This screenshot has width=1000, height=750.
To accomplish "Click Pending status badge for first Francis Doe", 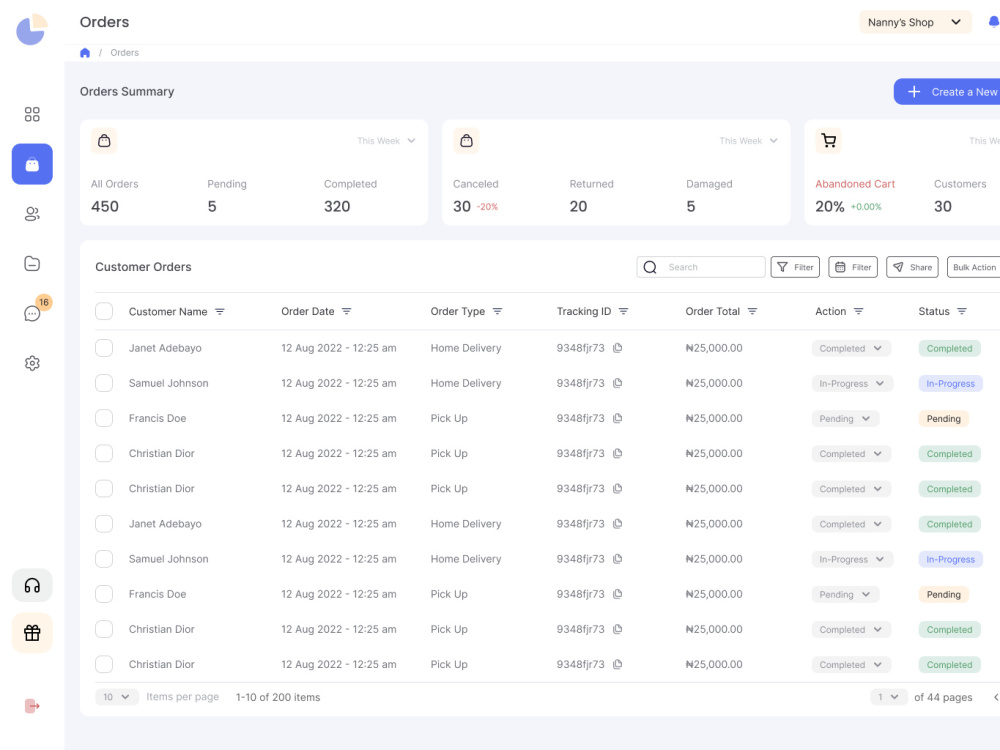I will [944, 418].
